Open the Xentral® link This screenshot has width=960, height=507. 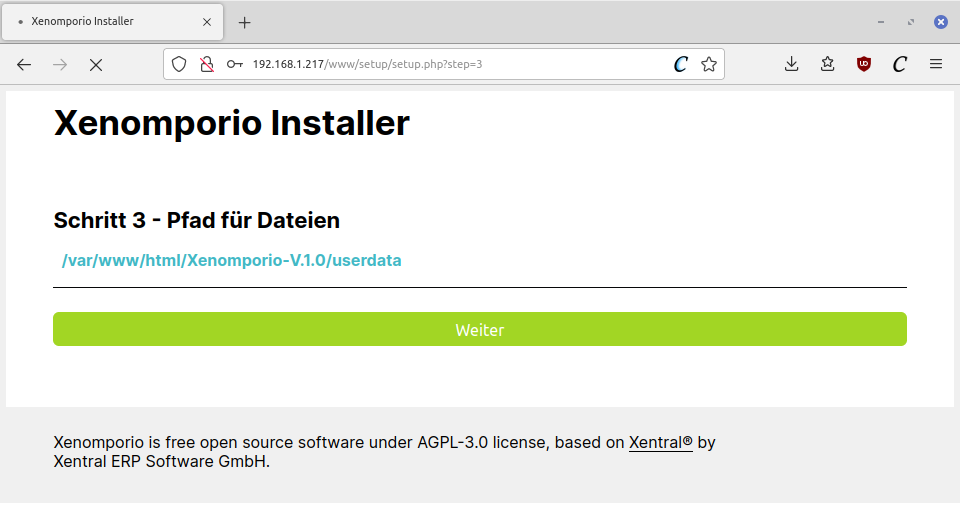(x=660, y=443)
